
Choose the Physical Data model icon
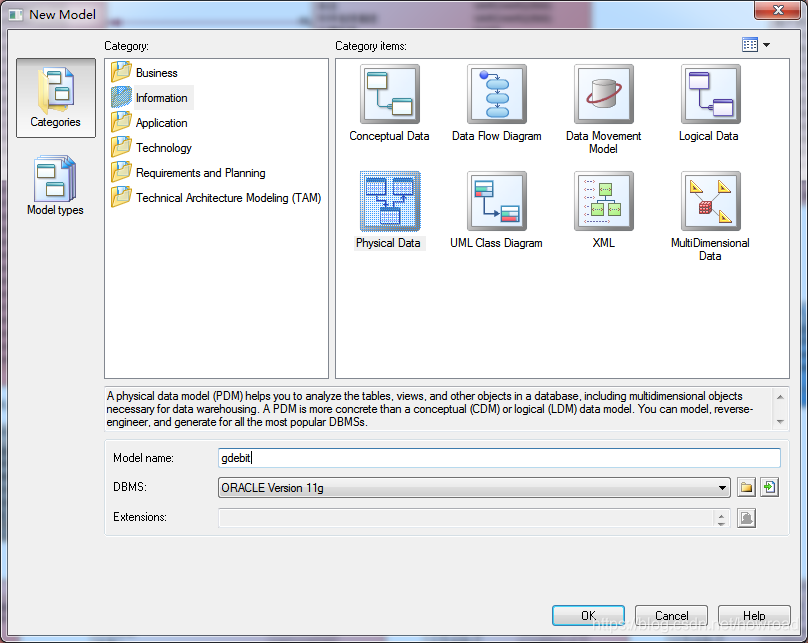click(390, 201)
